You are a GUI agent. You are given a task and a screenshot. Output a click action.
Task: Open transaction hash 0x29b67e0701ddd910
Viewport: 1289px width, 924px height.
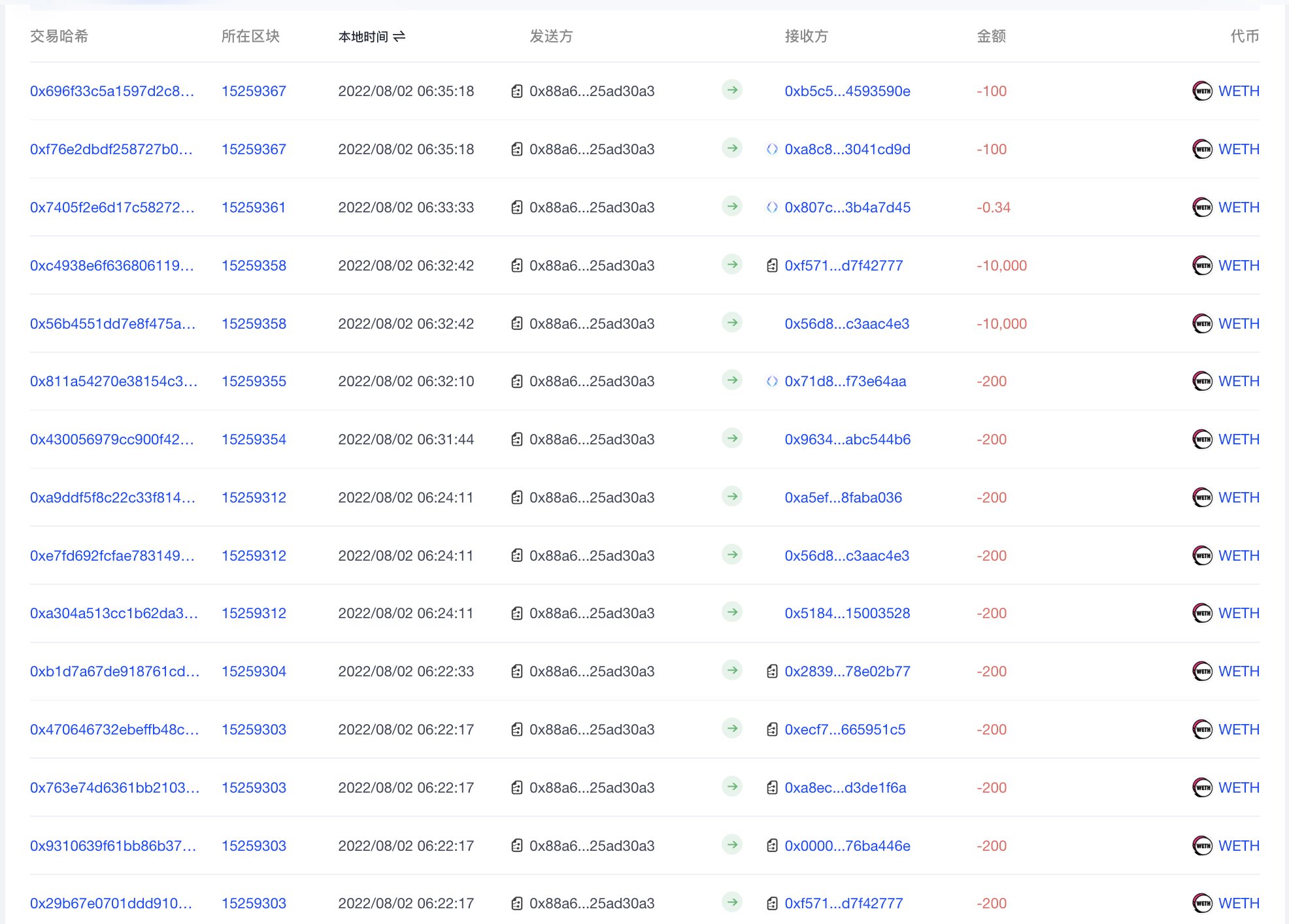[x=112, y=903]
